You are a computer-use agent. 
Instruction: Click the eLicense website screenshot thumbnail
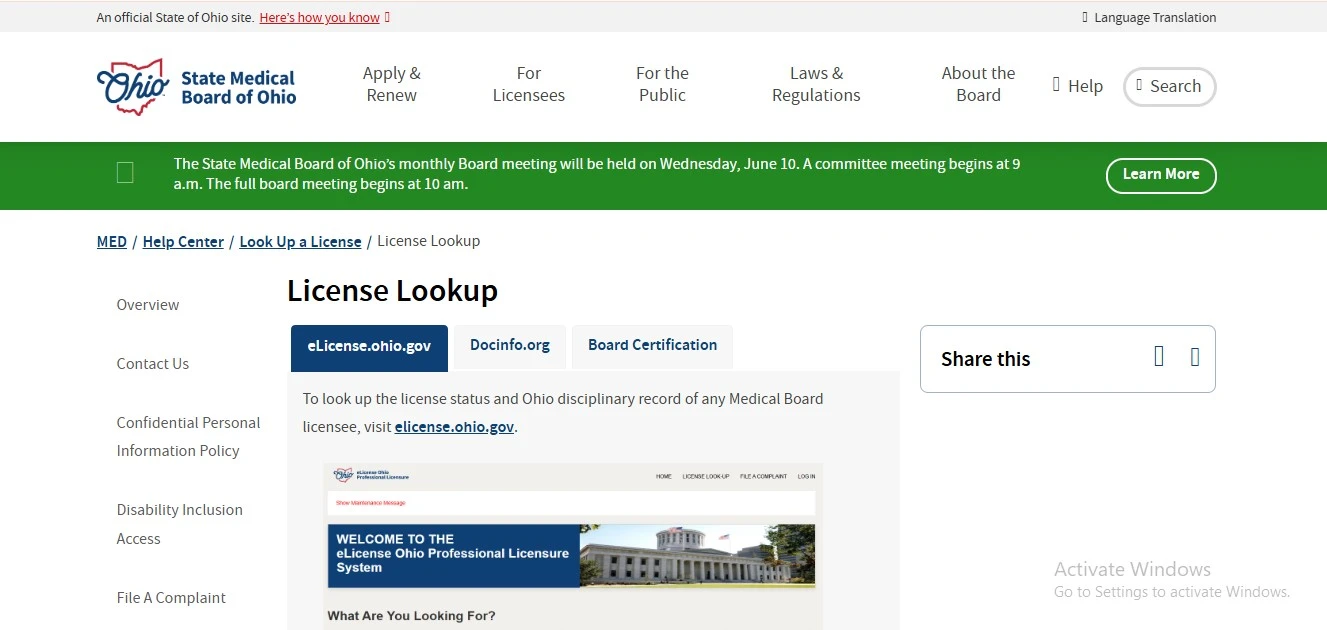[x=572, y=546]
